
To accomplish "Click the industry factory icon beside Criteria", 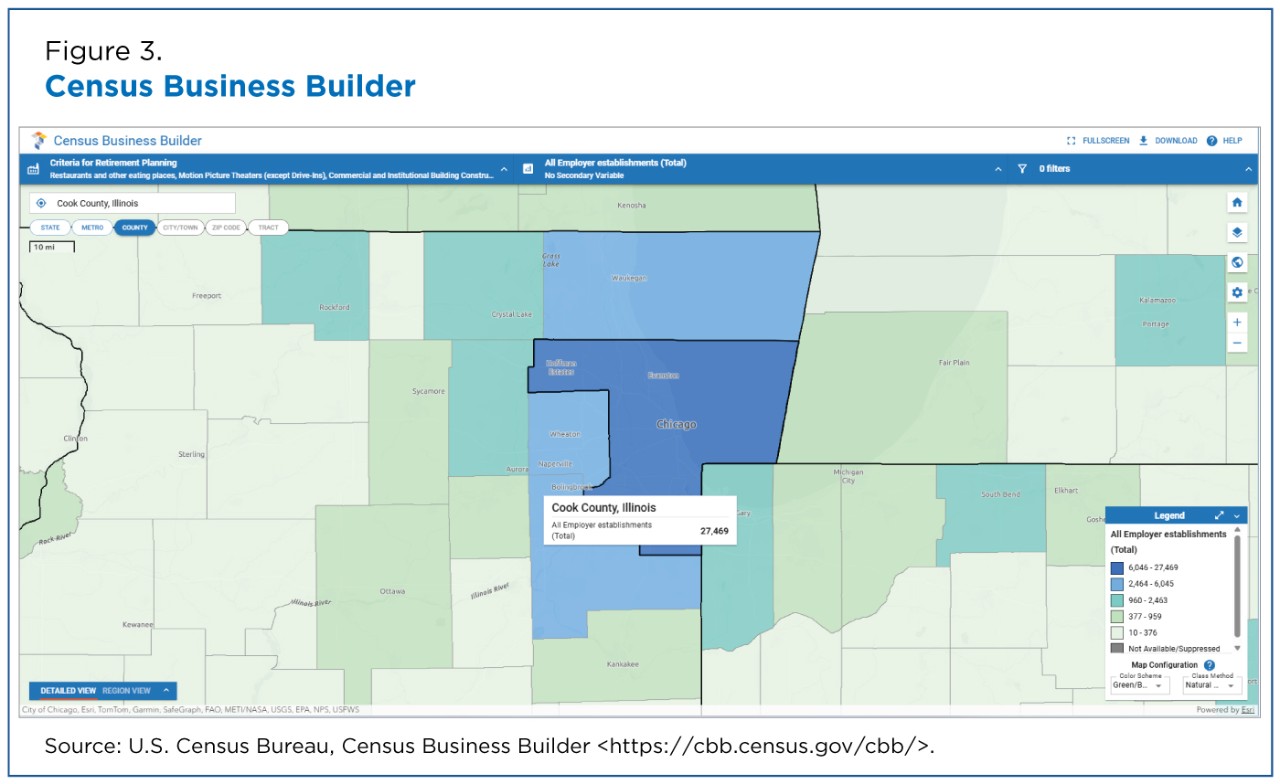I will click(33, 169).
